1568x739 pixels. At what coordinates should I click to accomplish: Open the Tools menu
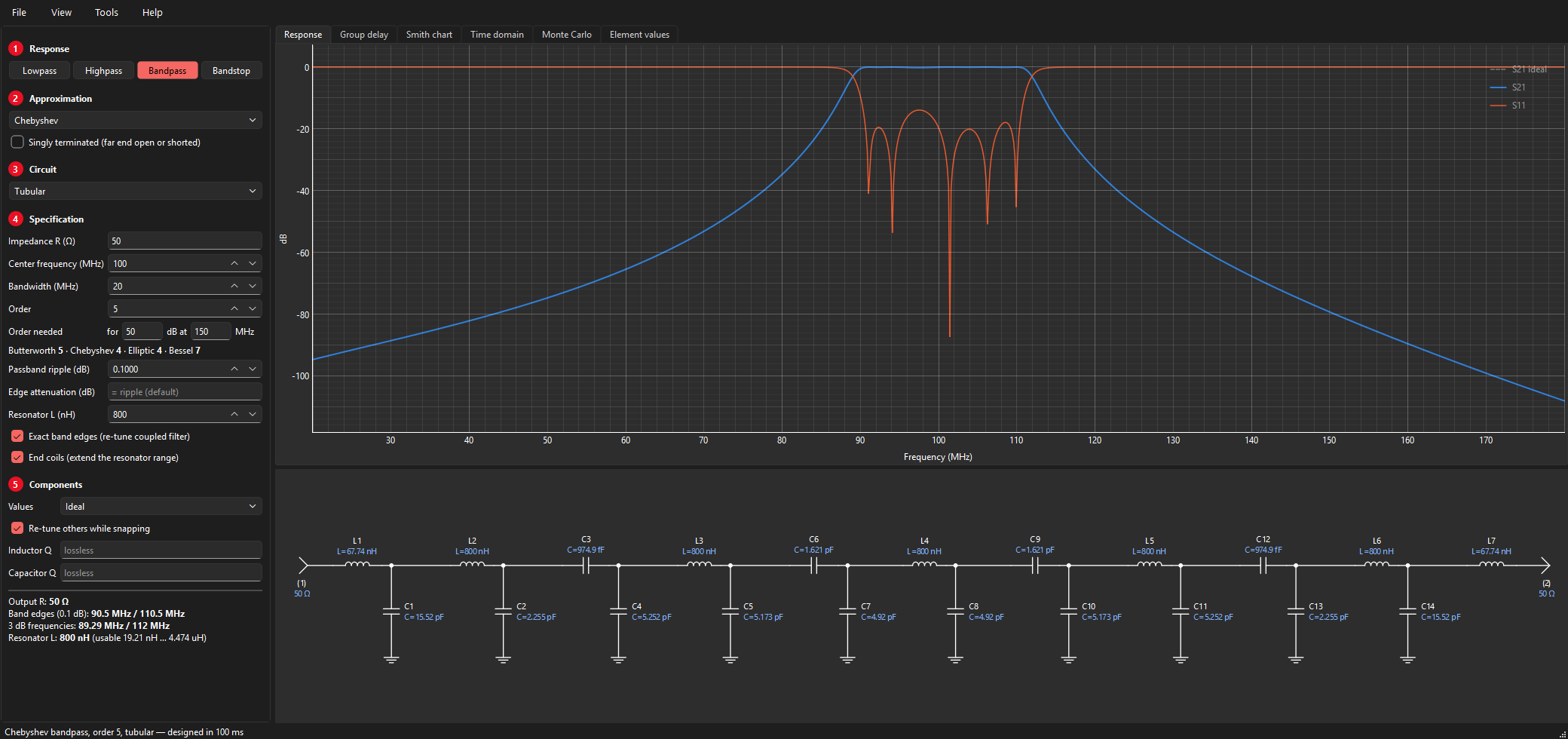(x=106, y=12)
